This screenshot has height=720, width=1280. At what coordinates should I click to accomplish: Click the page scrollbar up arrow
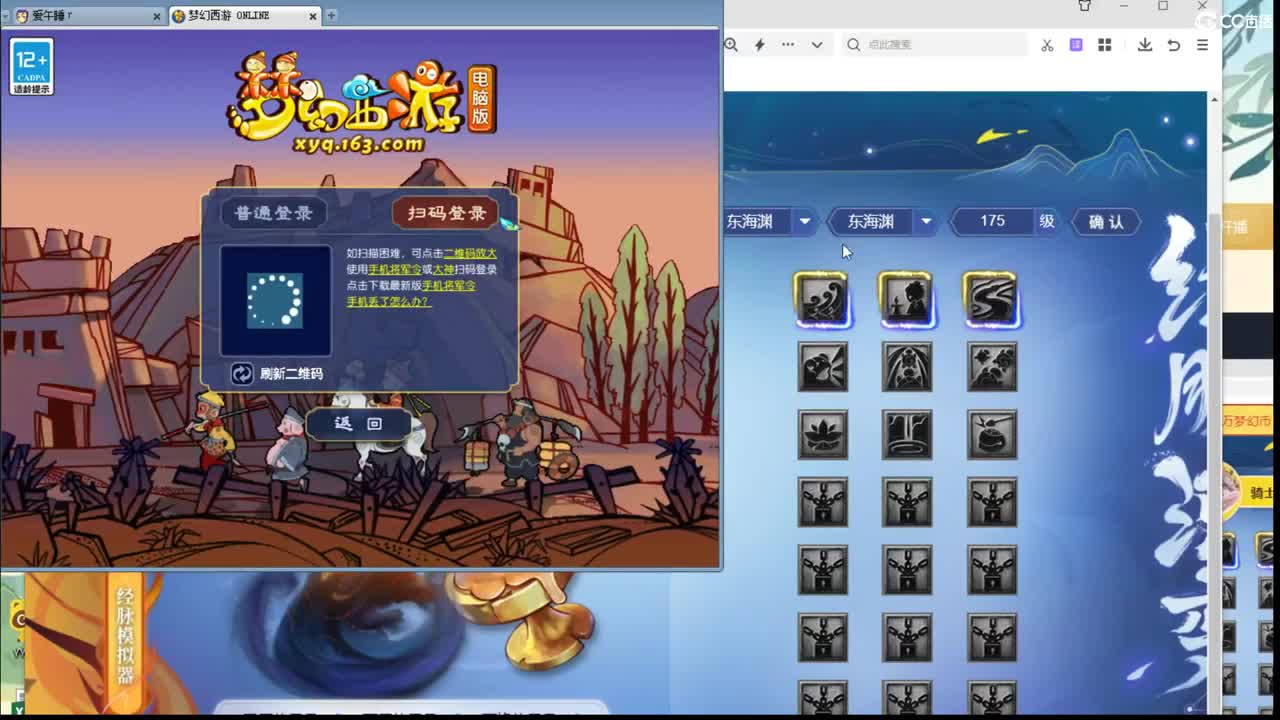[x=1214, y=99]
